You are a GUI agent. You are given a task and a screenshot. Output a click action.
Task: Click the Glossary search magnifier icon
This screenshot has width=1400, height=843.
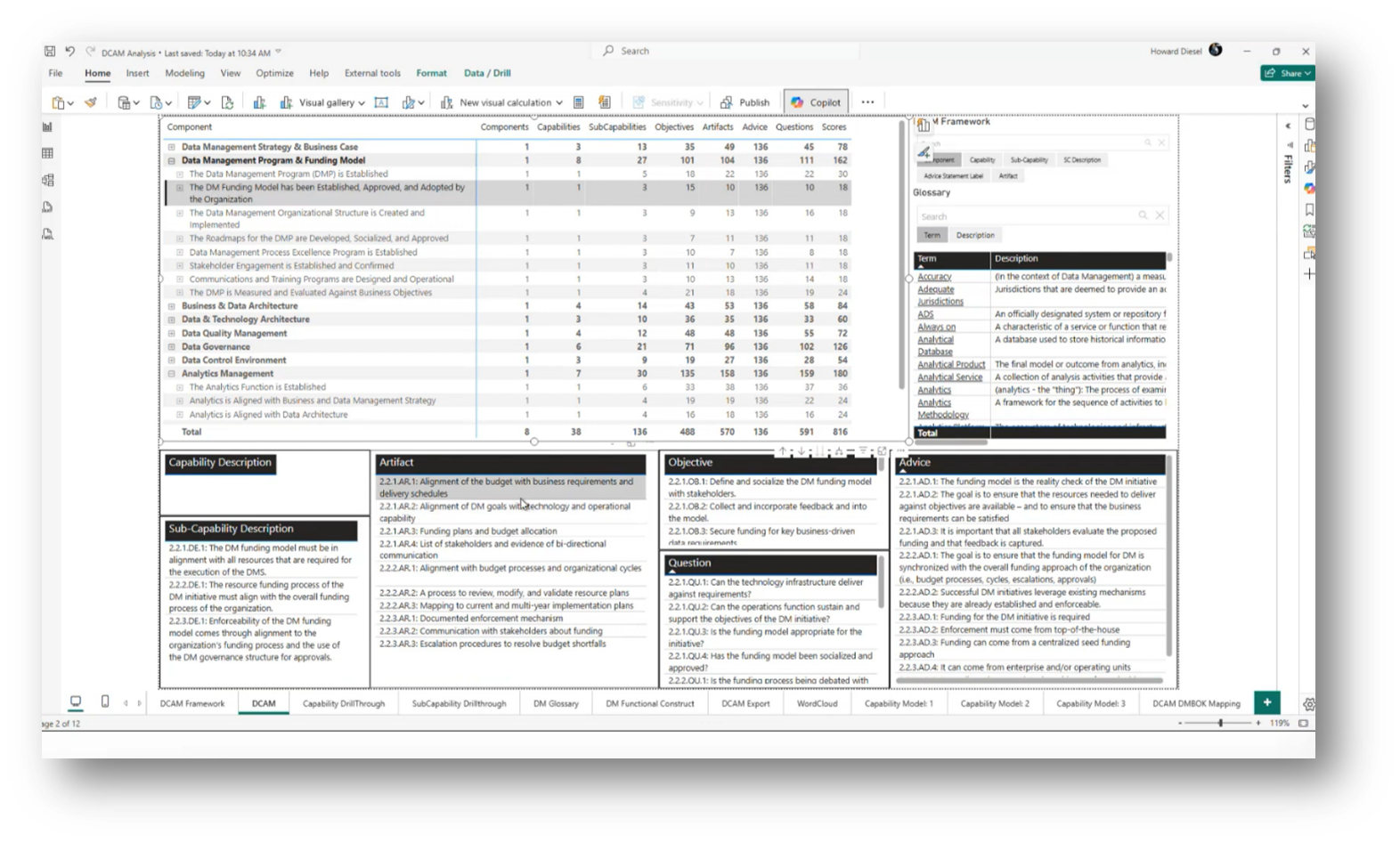coord(1143,215)
